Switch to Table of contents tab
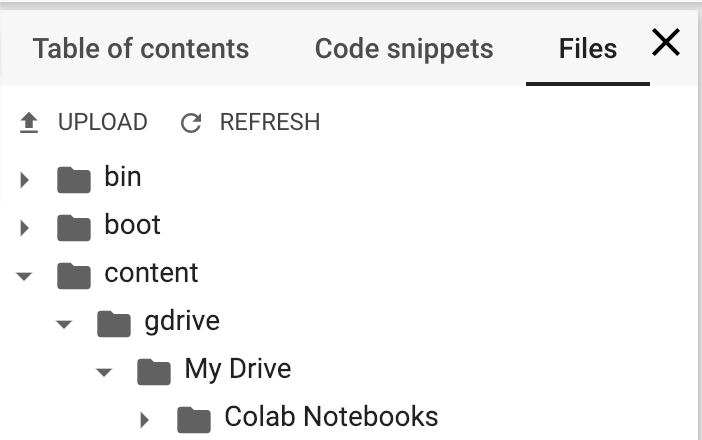 click(x=141, y=48)
